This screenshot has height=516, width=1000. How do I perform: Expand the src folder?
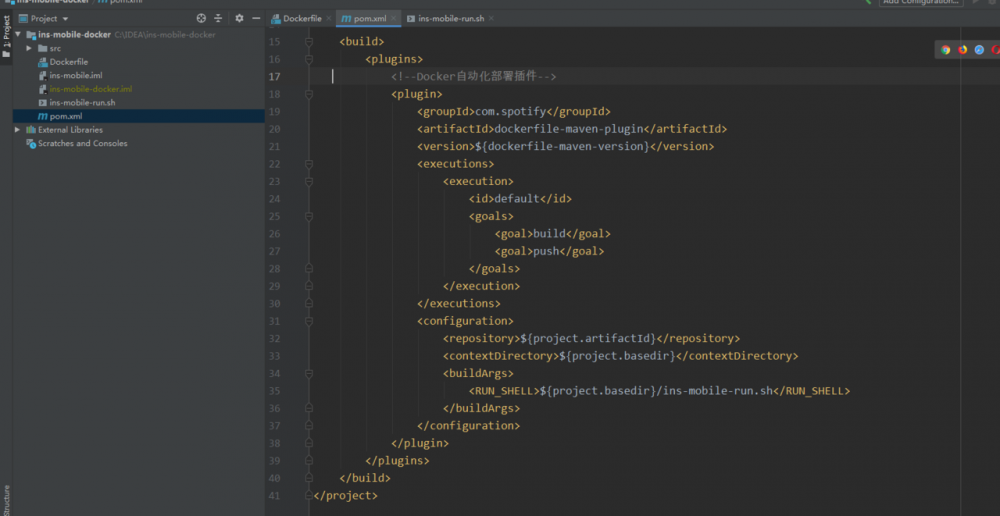pyautogui.click(x=29, y=48)
